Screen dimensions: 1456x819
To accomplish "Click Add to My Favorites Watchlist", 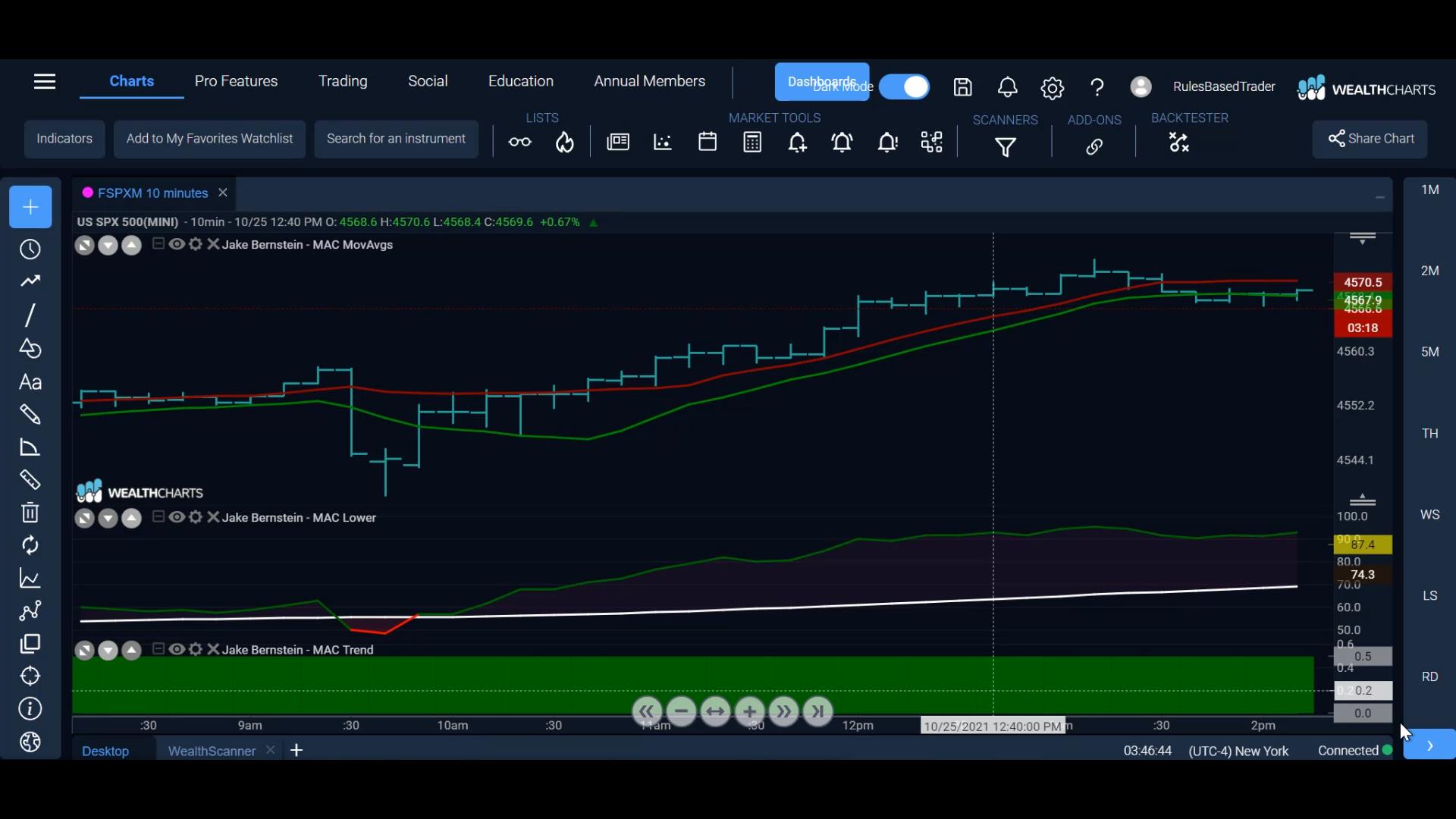I will coord(209,139).
